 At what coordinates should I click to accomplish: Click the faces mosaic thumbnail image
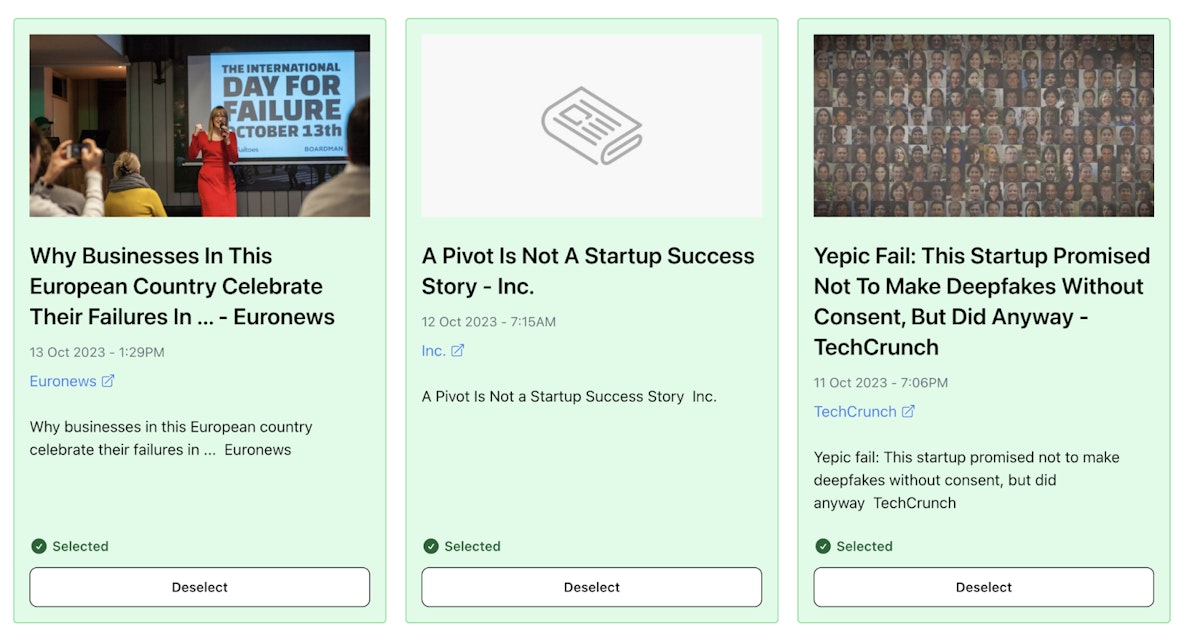click(x=984, y=125)
